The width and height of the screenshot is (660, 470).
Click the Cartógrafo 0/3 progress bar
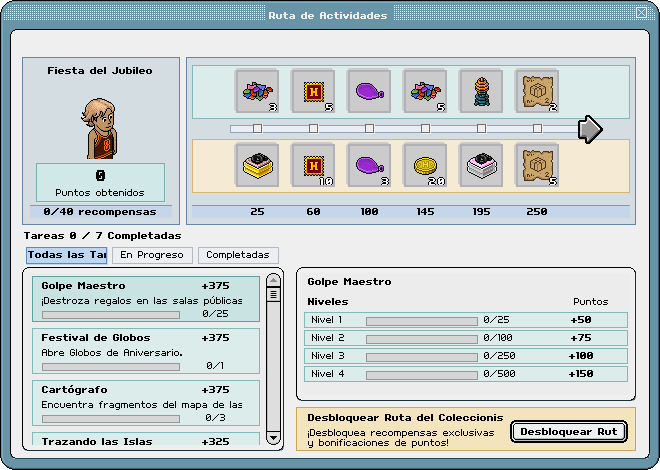(111, 419)
